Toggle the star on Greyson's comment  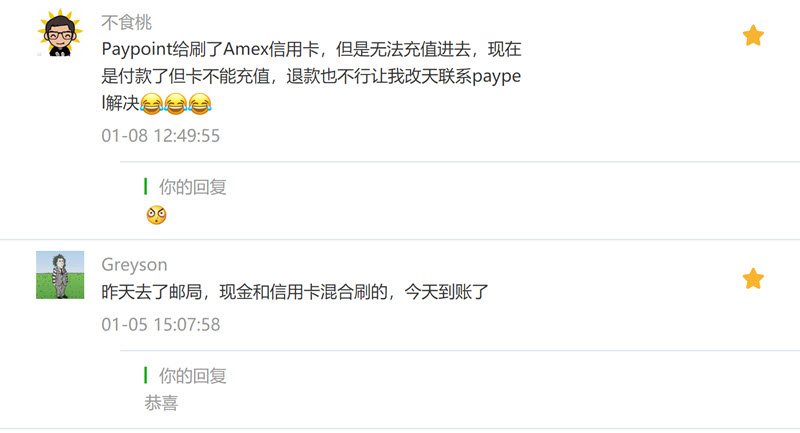[x=753, y=278]
